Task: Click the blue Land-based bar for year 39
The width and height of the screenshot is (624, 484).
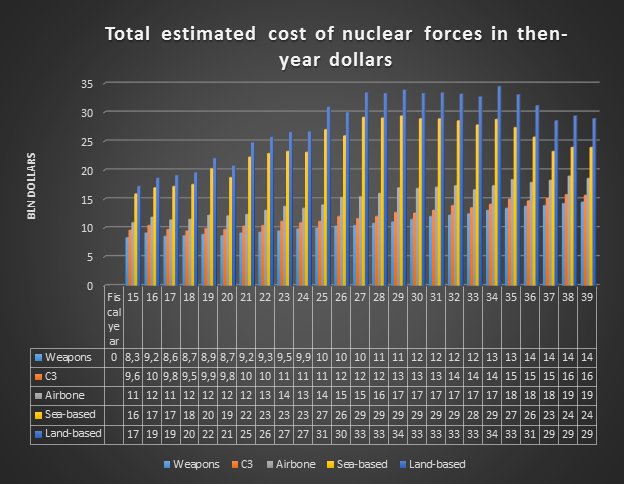Action: click(594, 202)
